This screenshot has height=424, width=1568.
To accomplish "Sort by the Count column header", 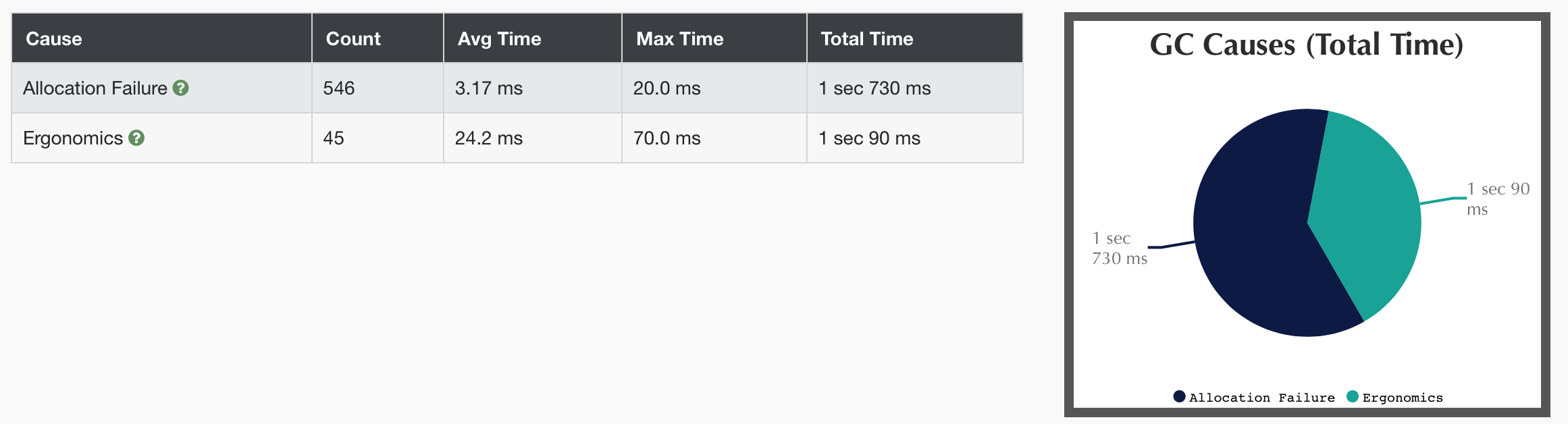I will [x=353, y=38].
